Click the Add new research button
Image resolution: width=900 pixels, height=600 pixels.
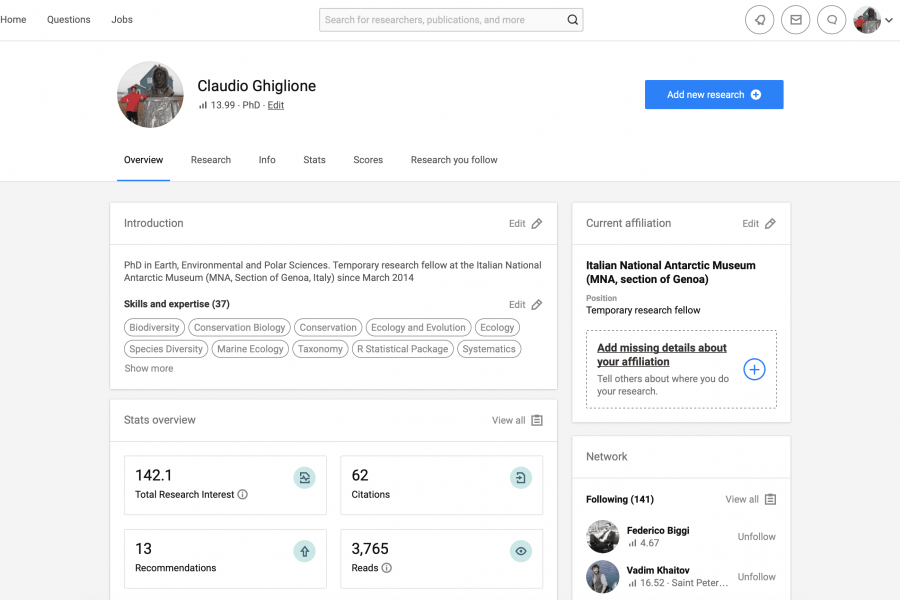[x=714, y=95]
